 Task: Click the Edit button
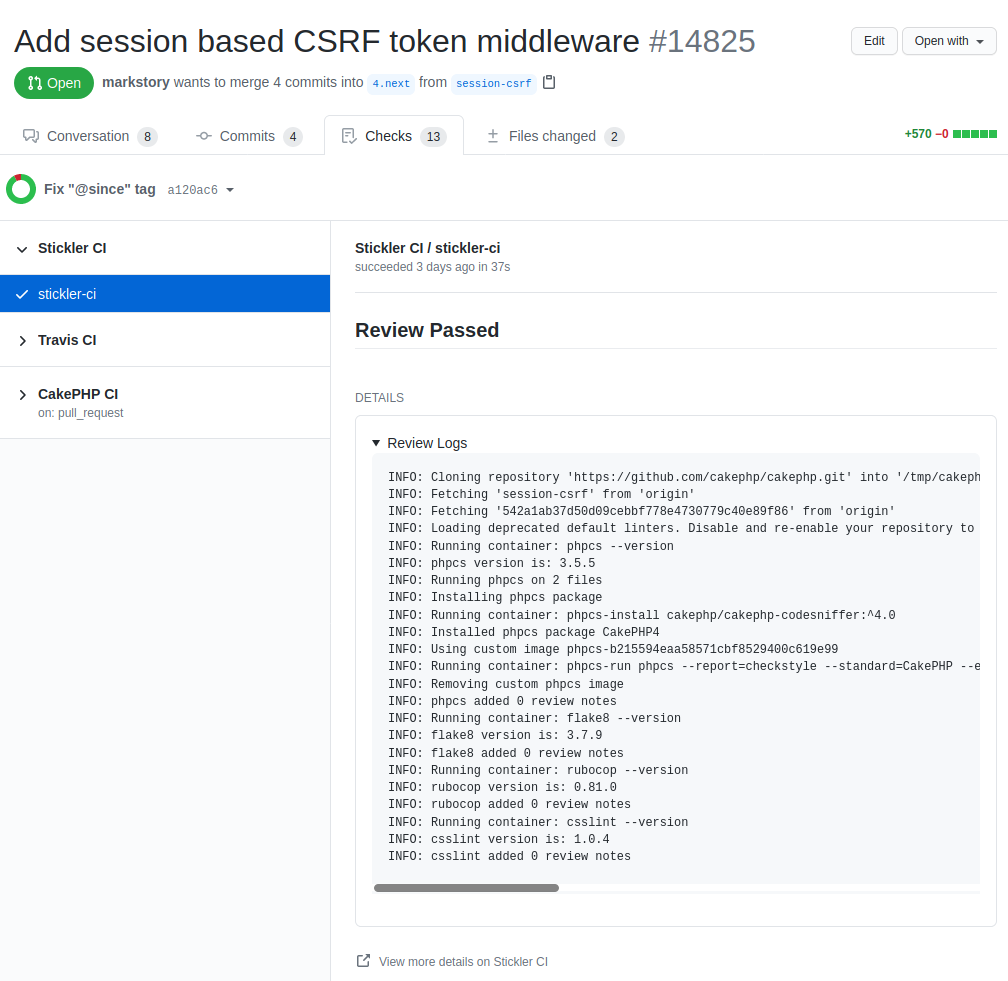pos(874,41)
